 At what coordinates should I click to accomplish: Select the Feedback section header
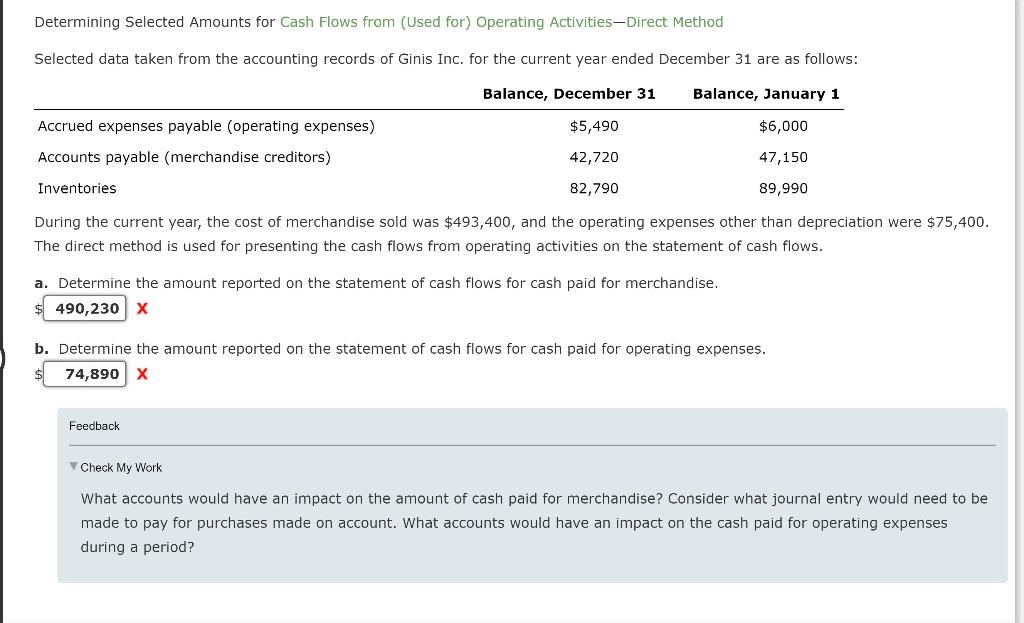click(94, 425)
